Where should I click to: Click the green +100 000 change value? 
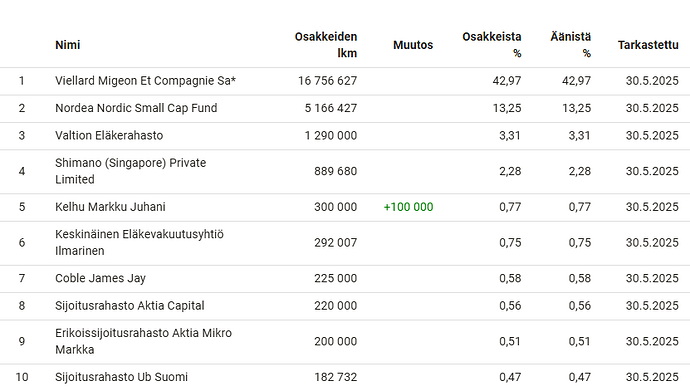[408, 207]
